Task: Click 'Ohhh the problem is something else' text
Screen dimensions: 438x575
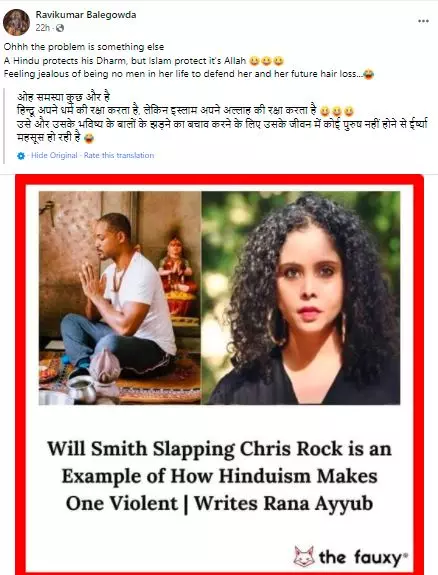Action: tap(84, 47)
